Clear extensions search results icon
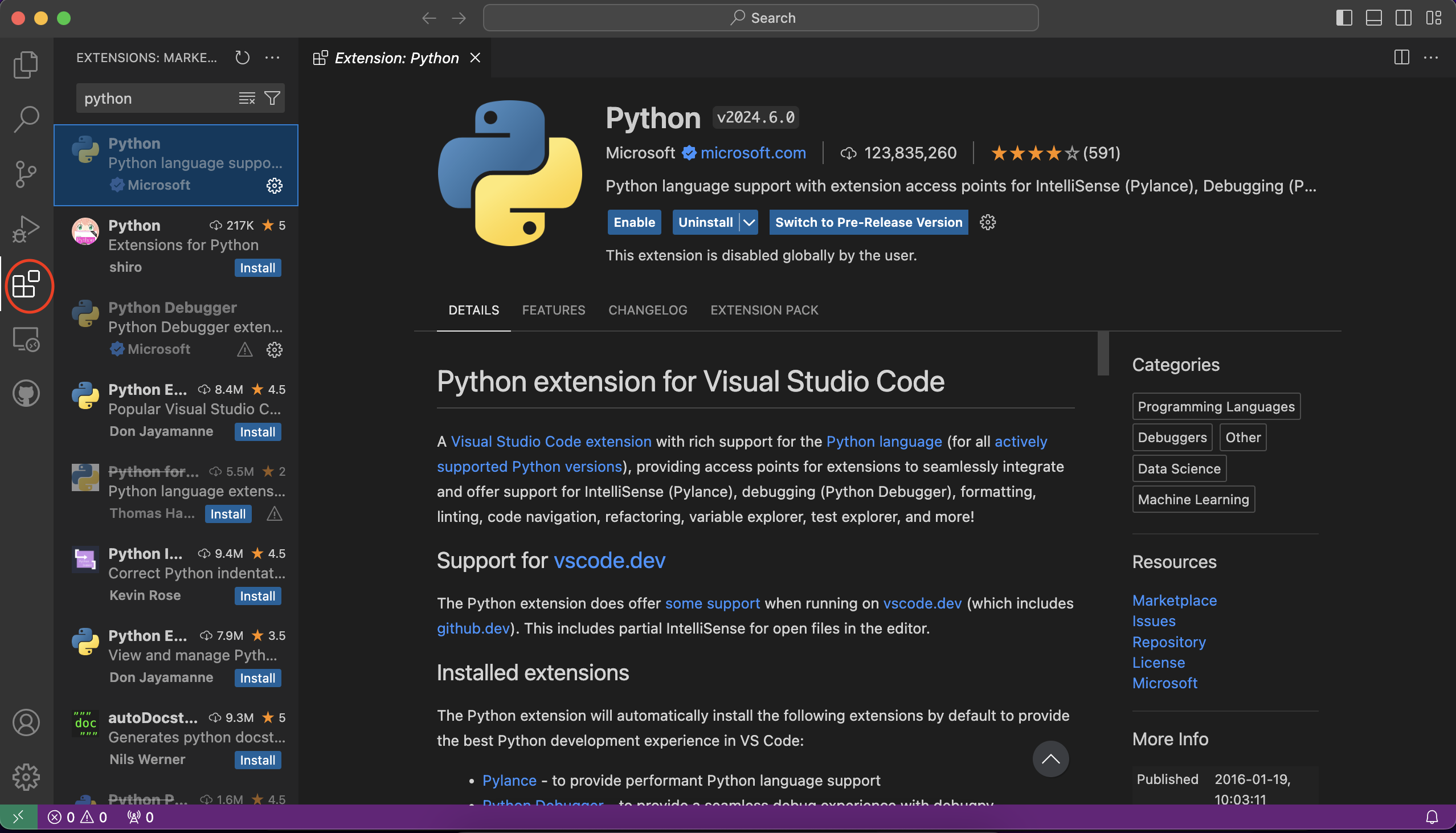Screen dimensions: 1456x833 coord(247,99)
